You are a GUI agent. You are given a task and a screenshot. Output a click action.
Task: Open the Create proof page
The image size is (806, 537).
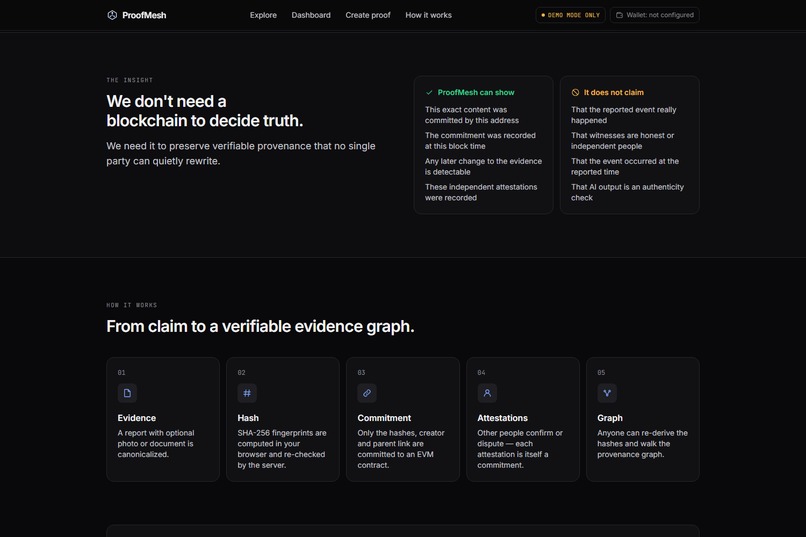click(368, 15)
